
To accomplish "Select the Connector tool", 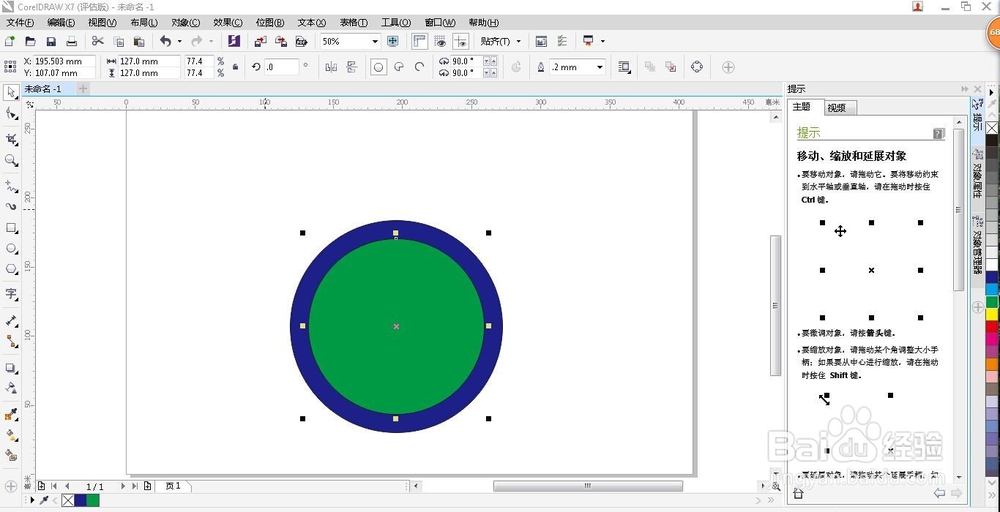I will coord(11,342).
